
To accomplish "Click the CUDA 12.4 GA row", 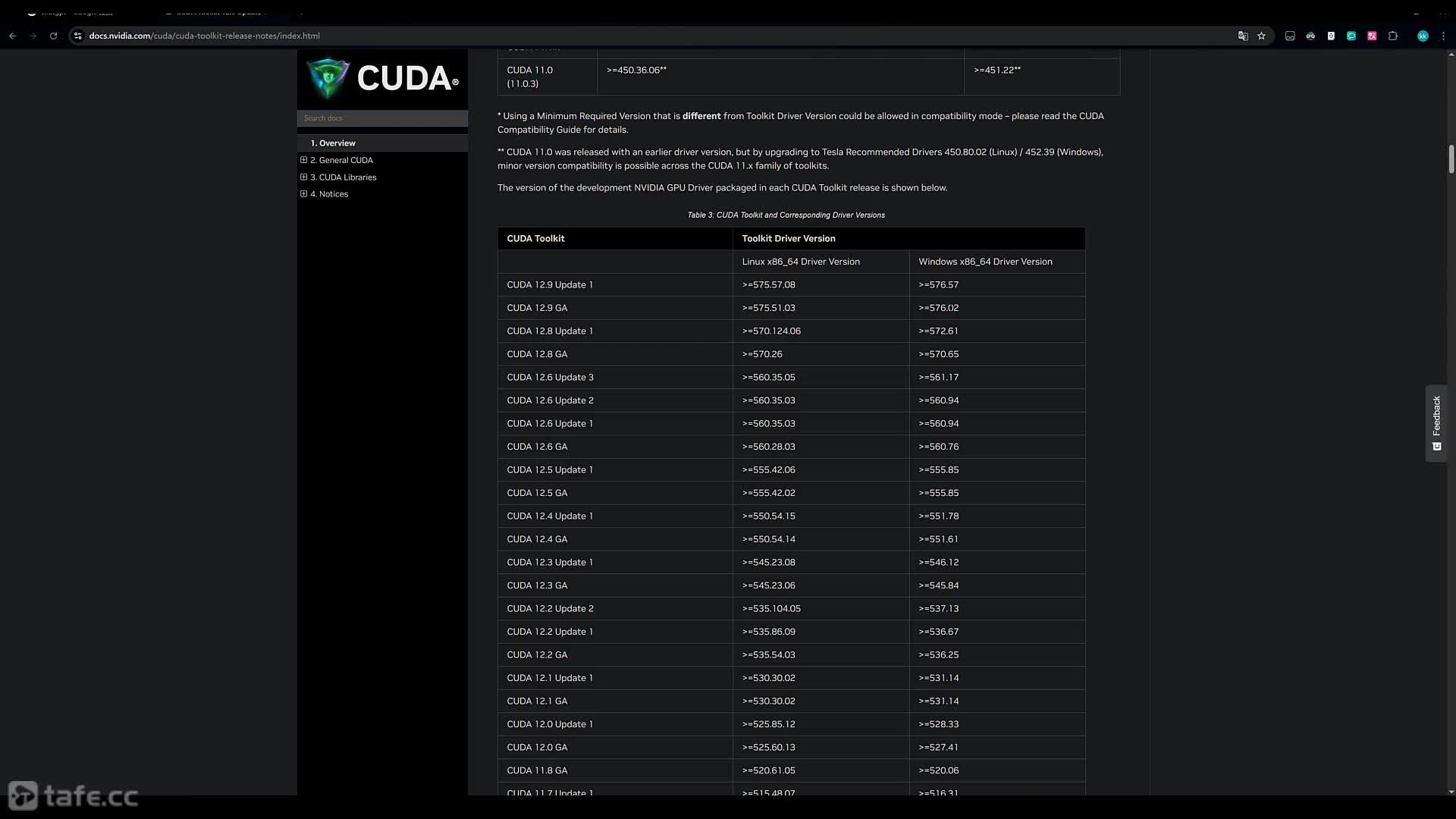I will 791,539.
